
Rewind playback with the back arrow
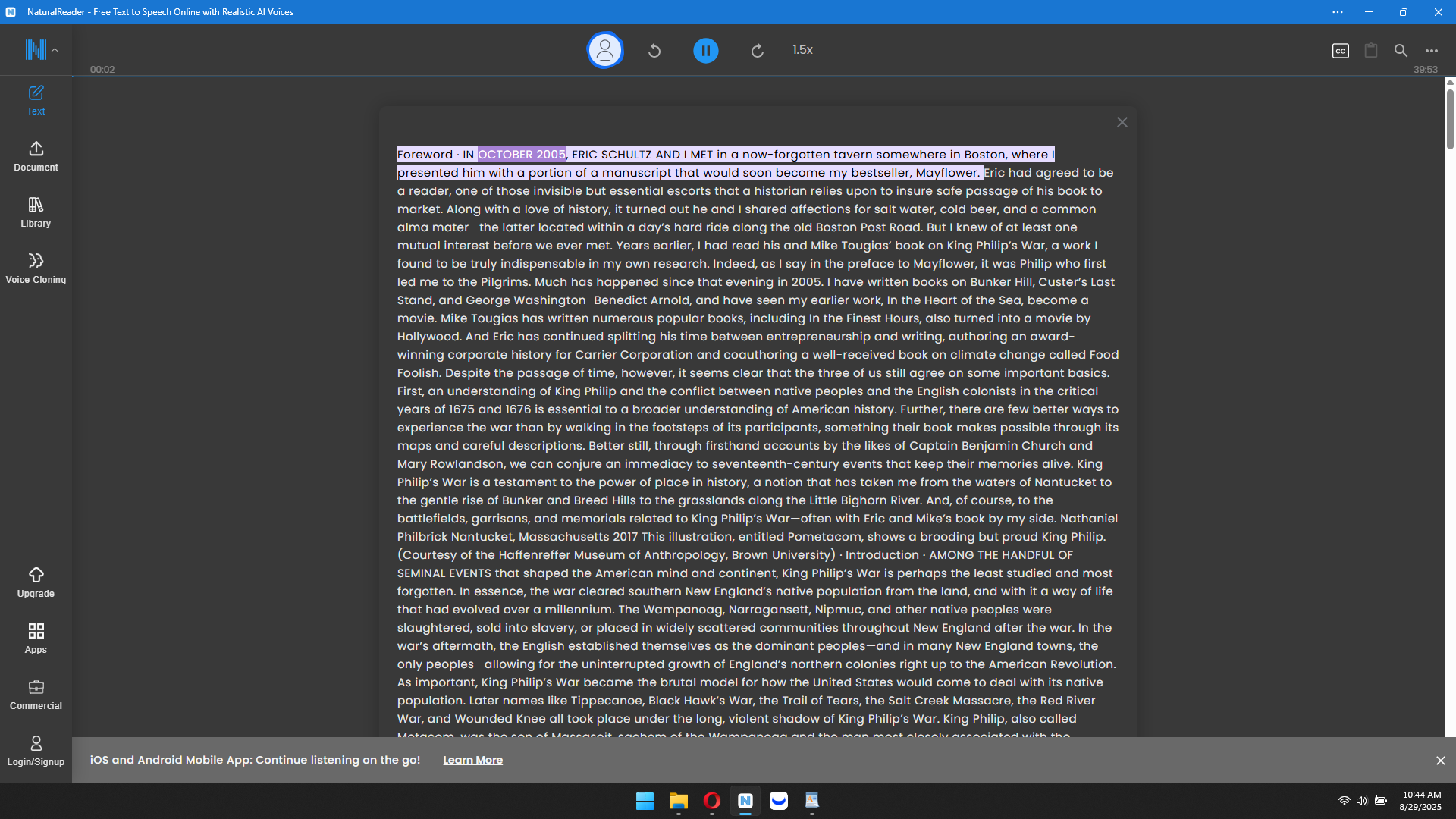[654, 51]
